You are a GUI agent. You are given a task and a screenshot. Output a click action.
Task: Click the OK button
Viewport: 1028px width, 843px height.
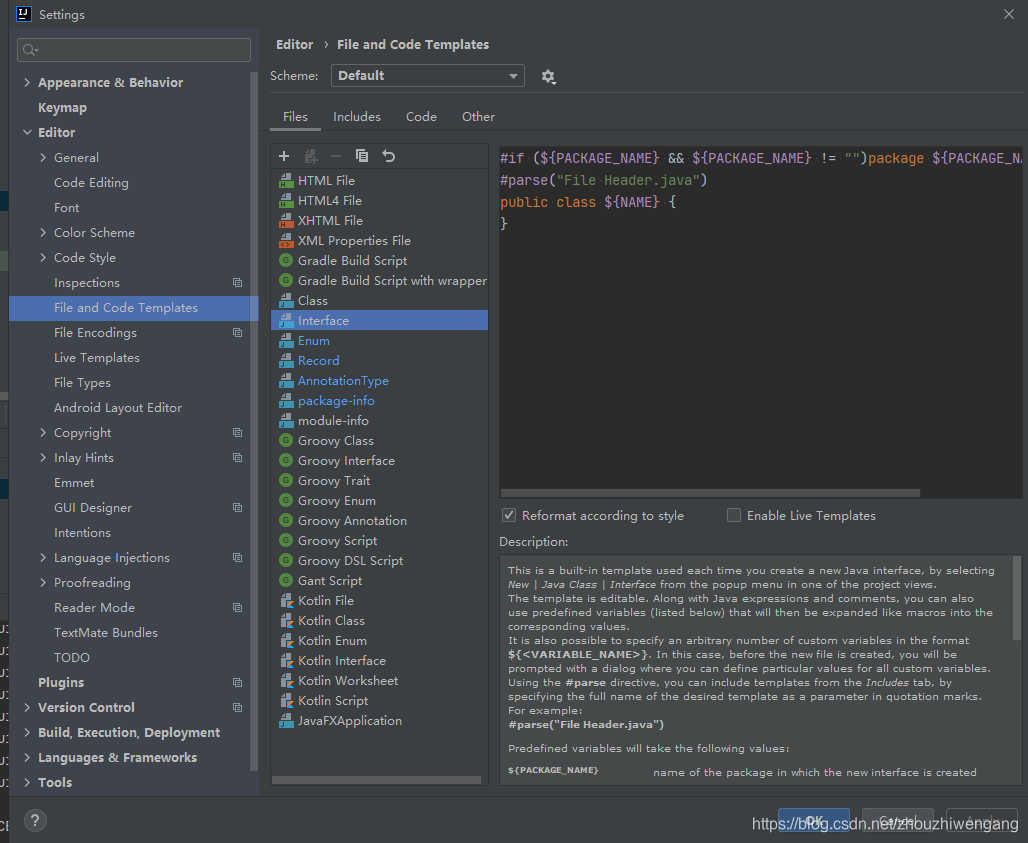point(813,817)
